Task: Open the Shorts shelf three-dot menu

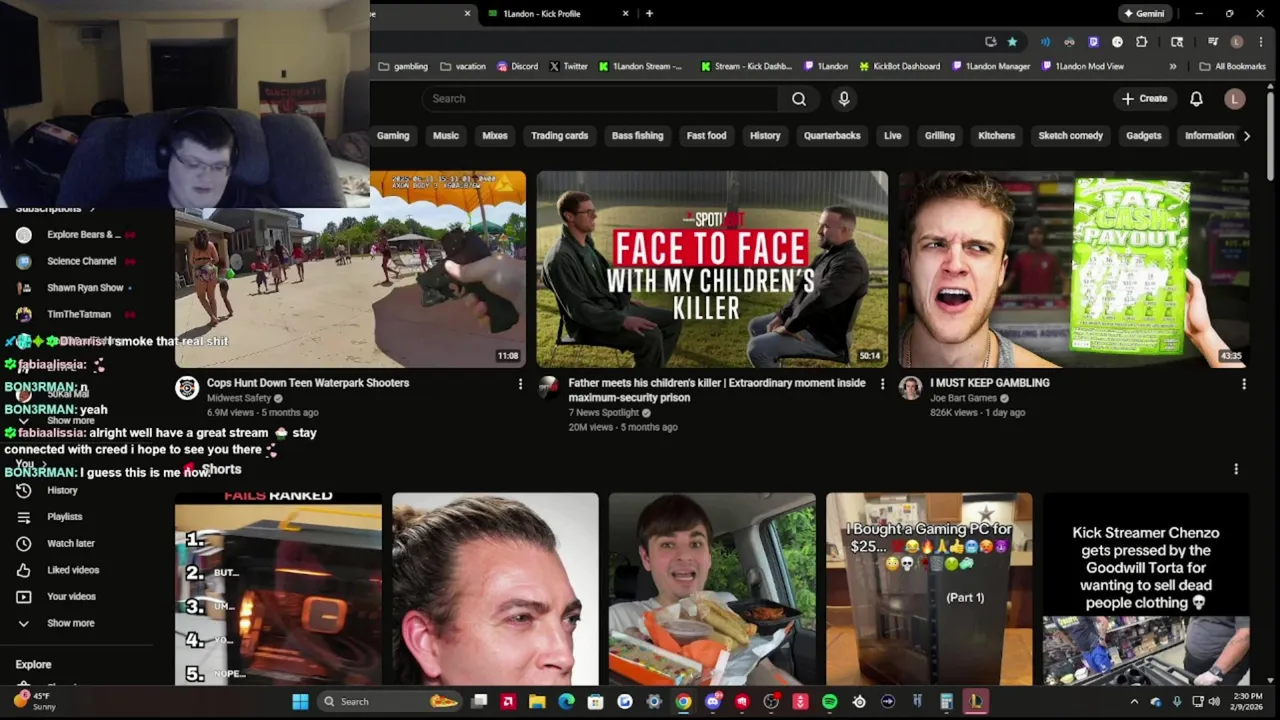Action: point(1236,470)
